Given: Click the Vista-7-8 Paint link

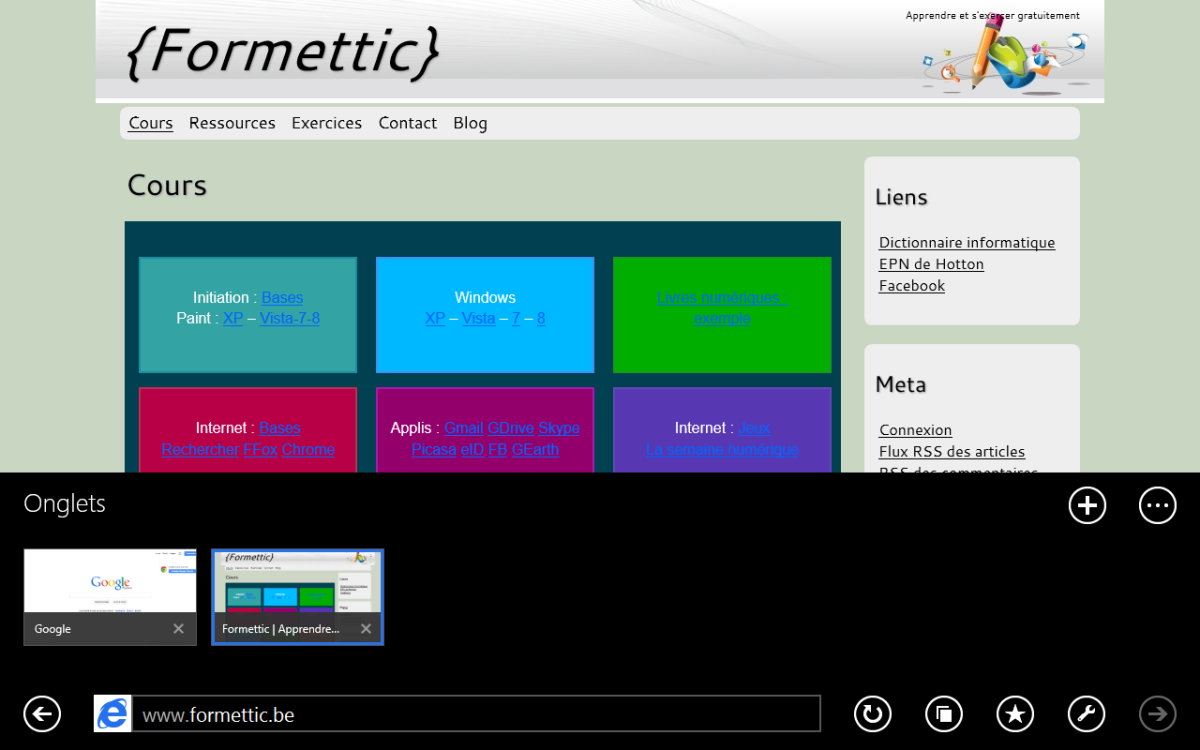Looking at the screenshot, I should 289,319.
